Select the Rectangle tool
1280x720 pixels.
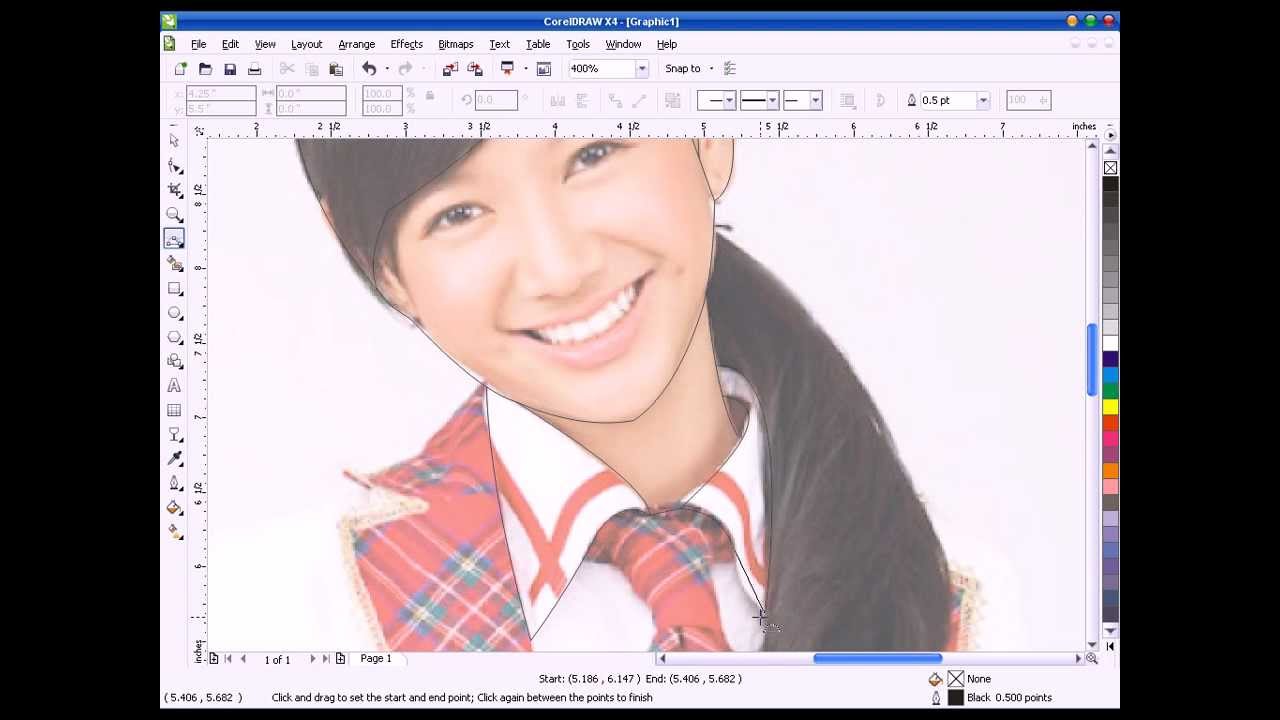click(x=174, y=289)
